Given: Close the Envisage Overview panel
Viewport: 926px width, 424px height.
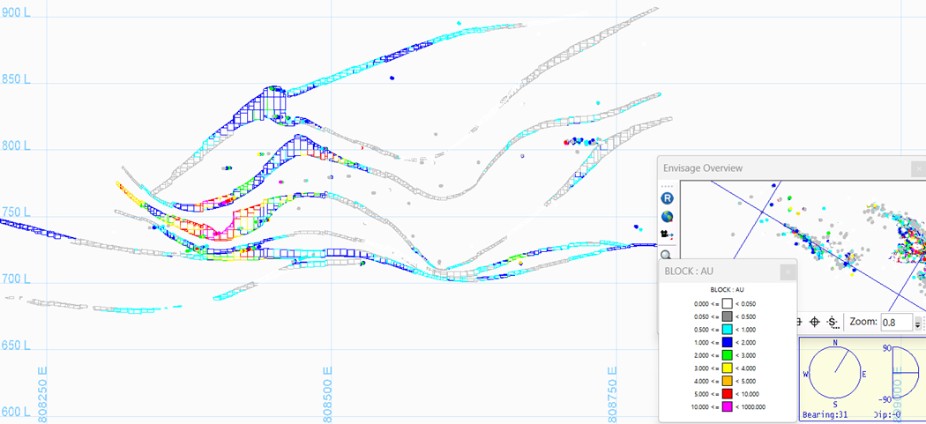Looking at the screenshot, I should tap(918, 169).
